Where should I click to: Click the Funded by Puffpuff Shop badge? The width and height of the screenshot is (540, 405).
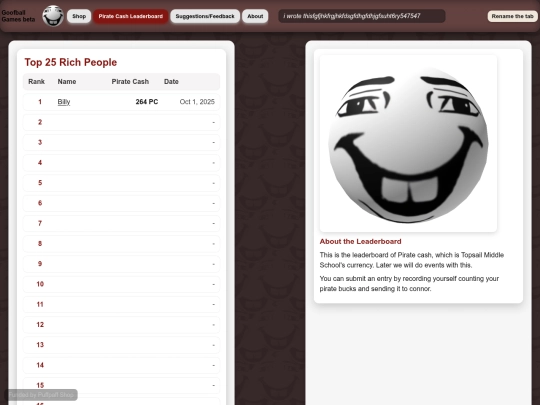(41, 395)
